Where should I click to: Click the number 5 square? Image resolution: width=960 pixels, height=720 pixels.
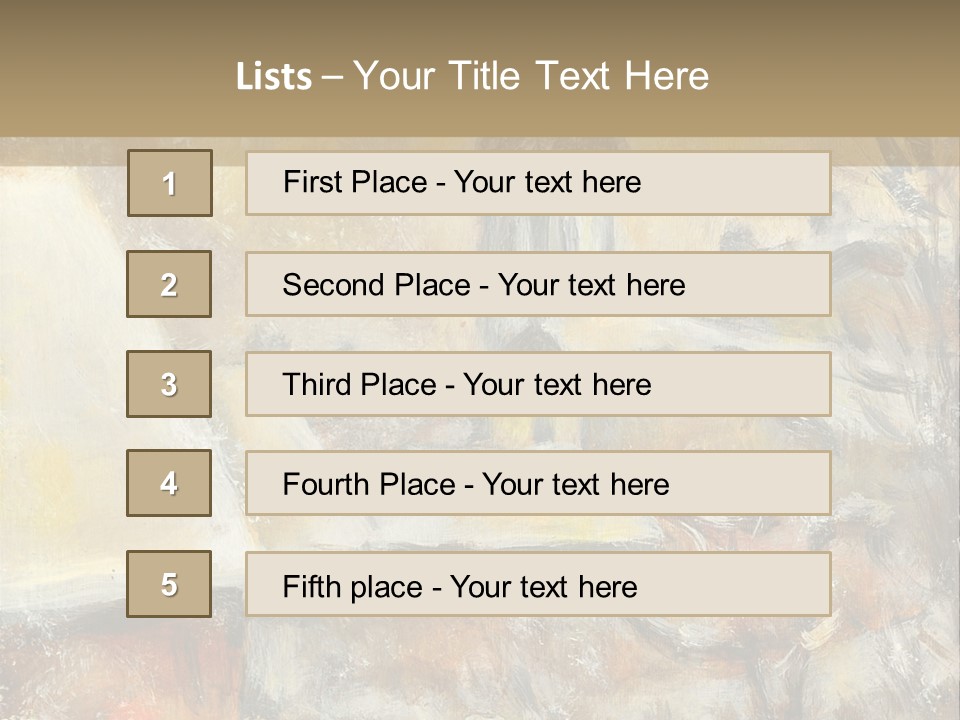click(x=169, y=584)
